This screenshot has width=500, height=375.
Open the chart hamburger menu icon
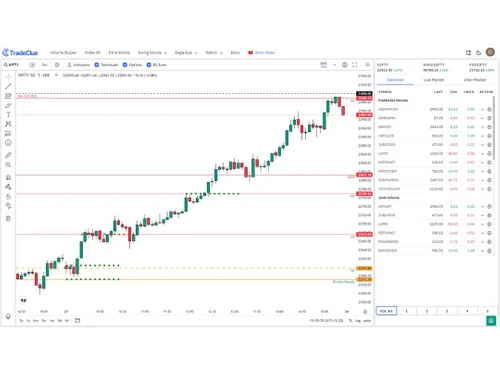(x=368, y=65)
